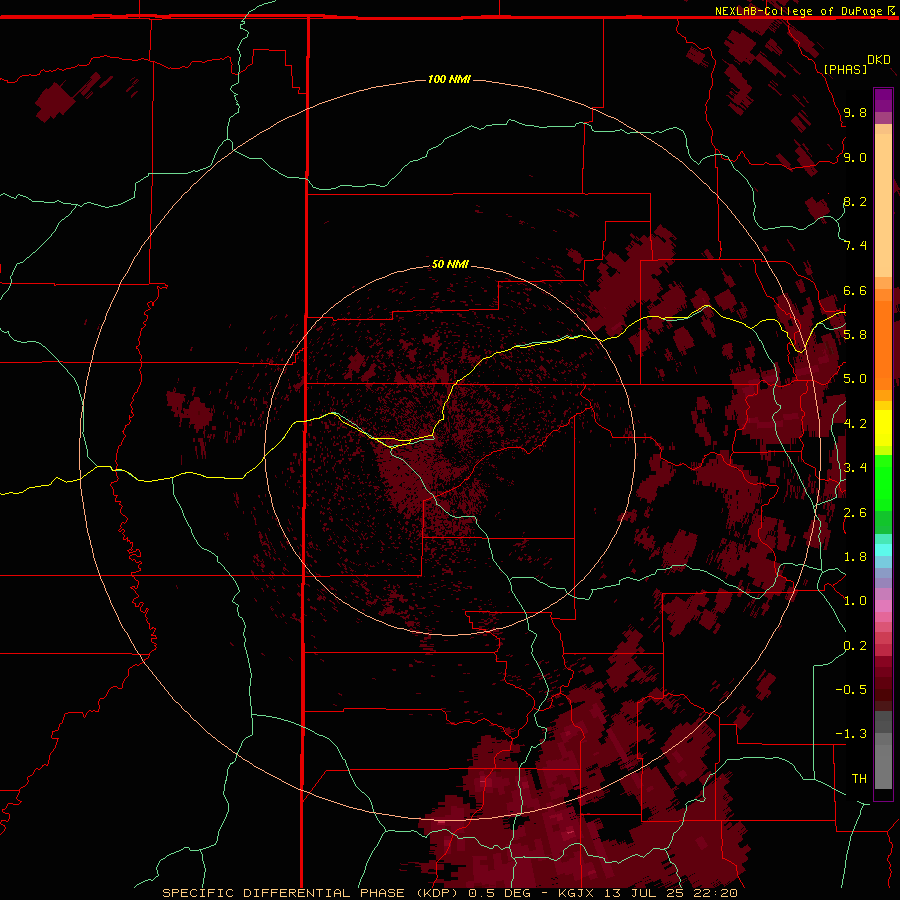Viewport: 900px width, 900px height.
Task: Click the 4.2 scale value
Action: (855, 424)
